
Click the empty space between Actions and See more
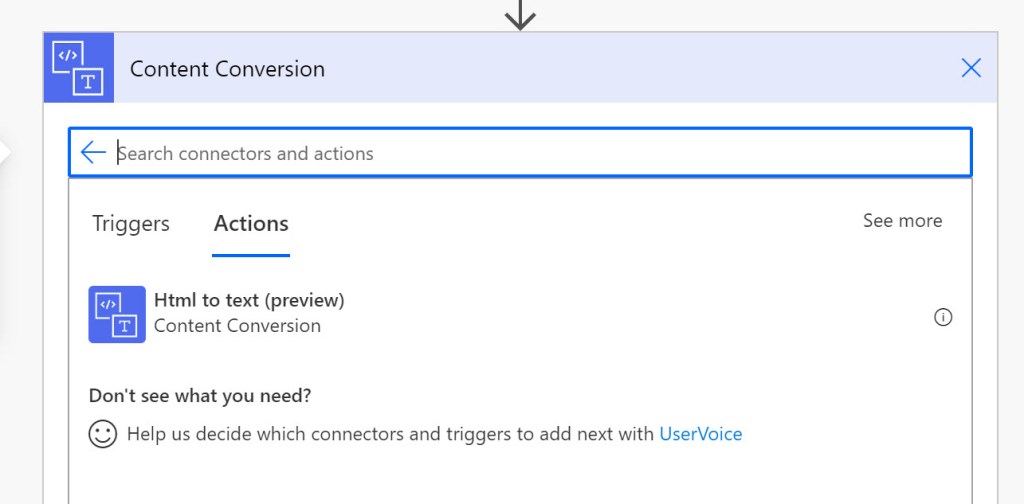click(575, 223)
